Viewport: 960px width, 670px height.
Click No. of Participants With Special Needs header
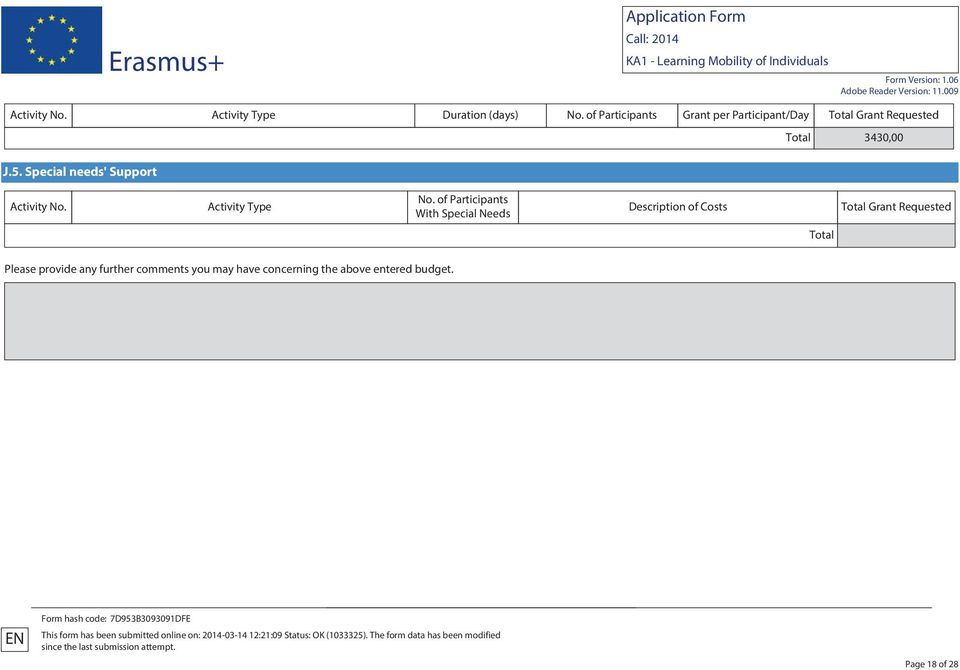tap(463, 207)
